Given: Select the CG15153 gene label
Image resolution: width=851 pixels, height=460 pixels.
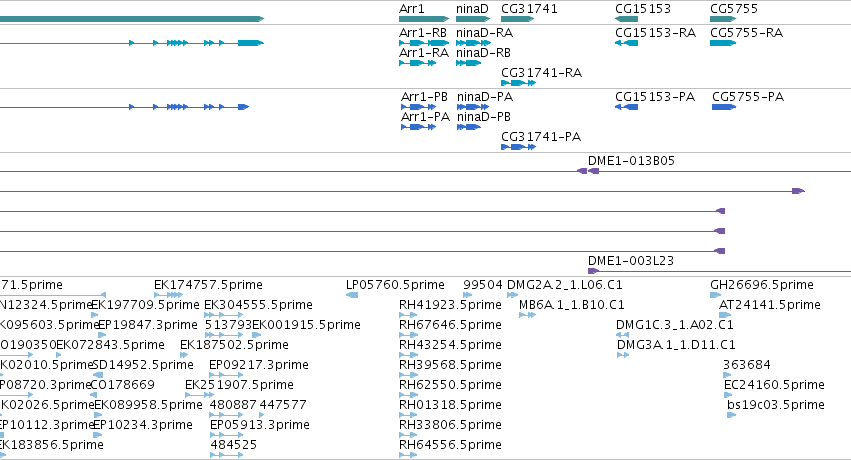Looking at the screenshot, I should 643,9.
